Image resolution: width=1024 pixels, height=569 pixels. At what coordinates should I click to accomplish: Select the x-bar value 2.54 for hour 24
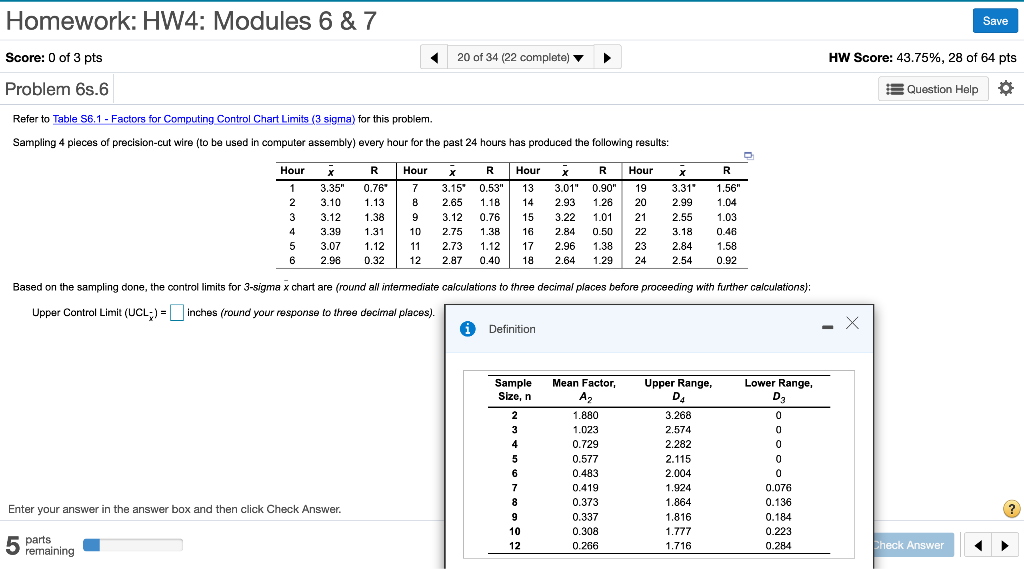(682, 260)
